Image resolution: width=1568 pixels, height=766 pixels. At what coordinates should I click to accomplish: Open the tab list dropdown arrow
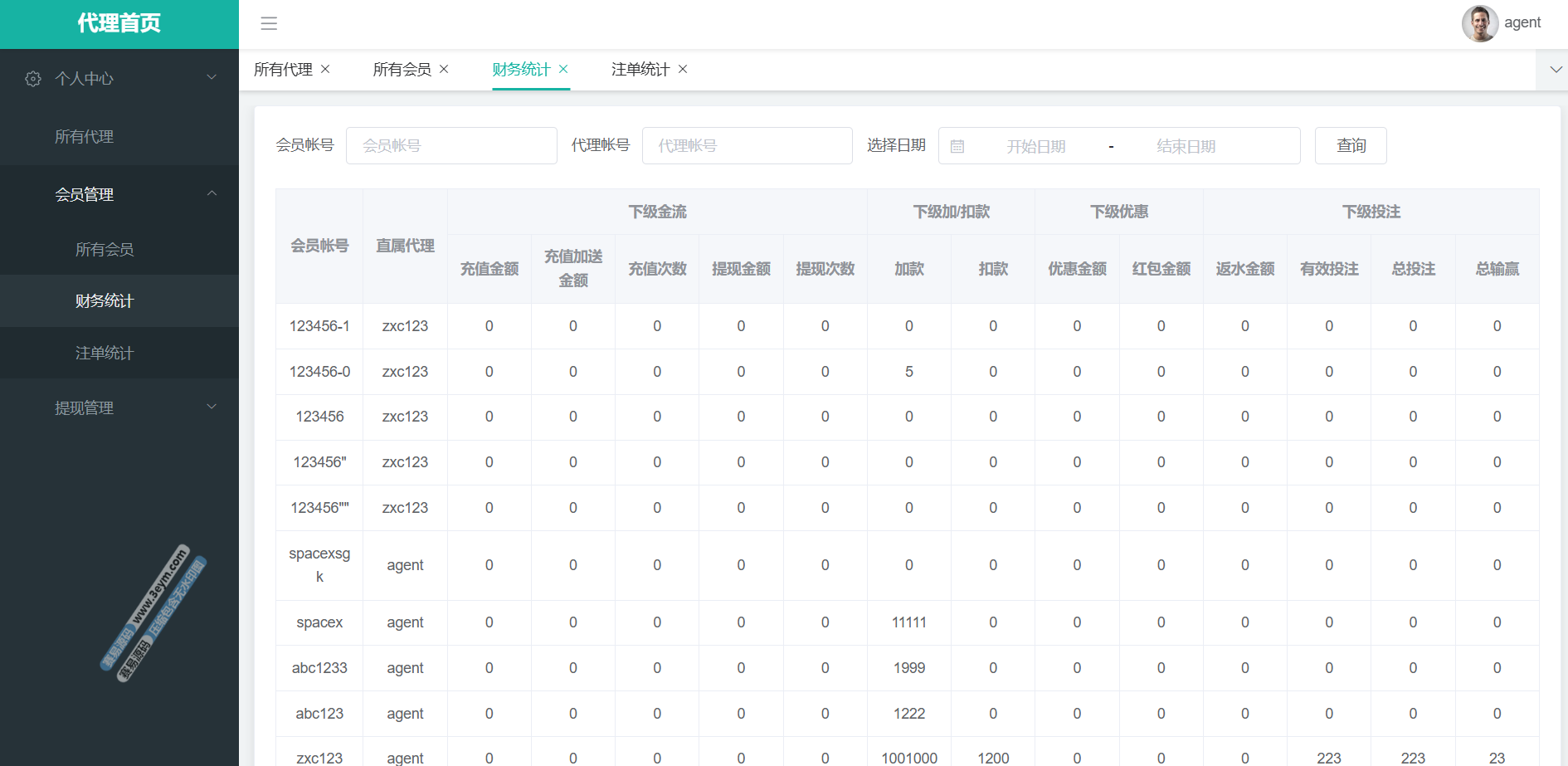1556,70
